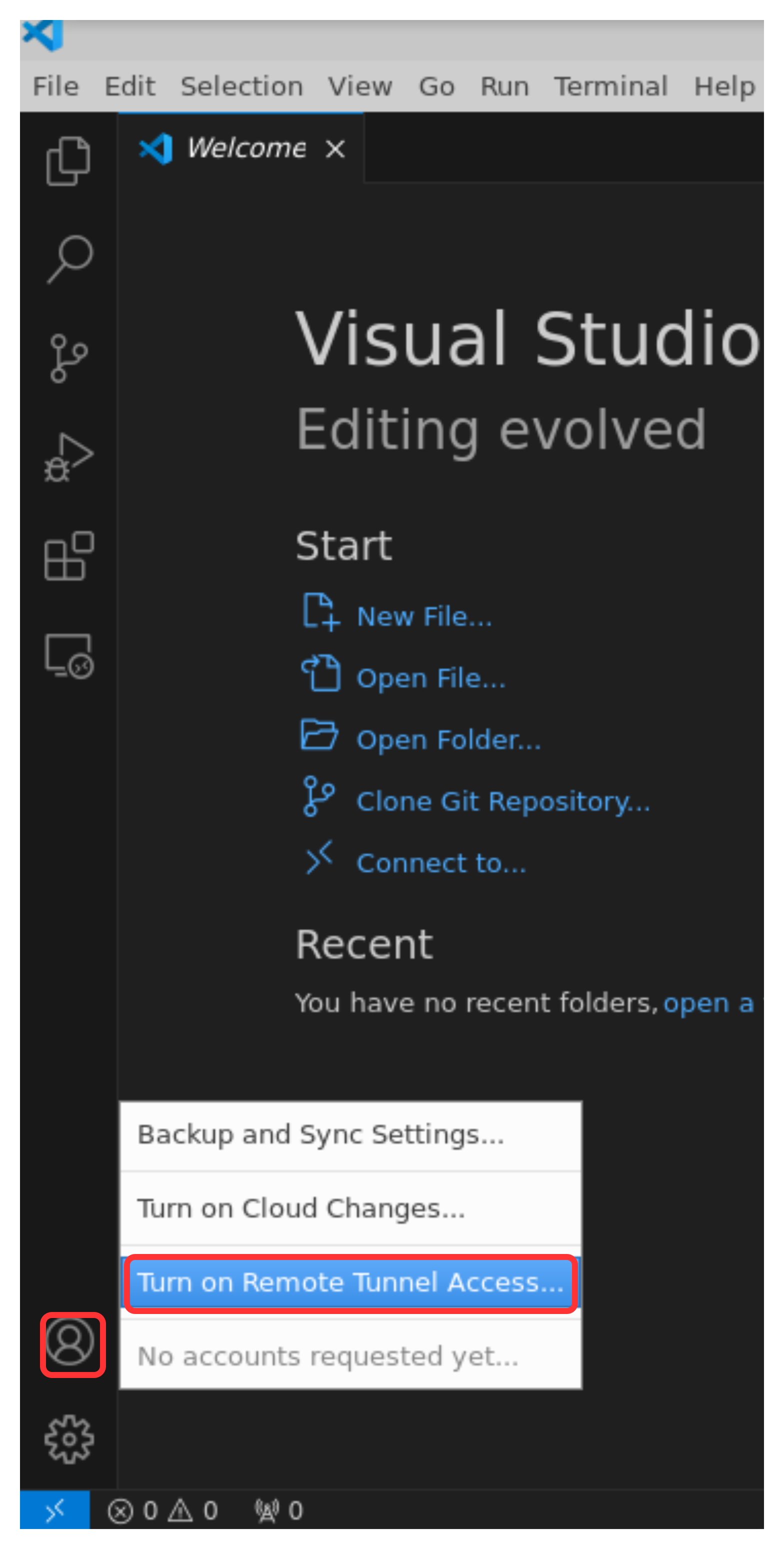
Task: Click the Clone Git Repository branch icon
Action: [319, 796]
